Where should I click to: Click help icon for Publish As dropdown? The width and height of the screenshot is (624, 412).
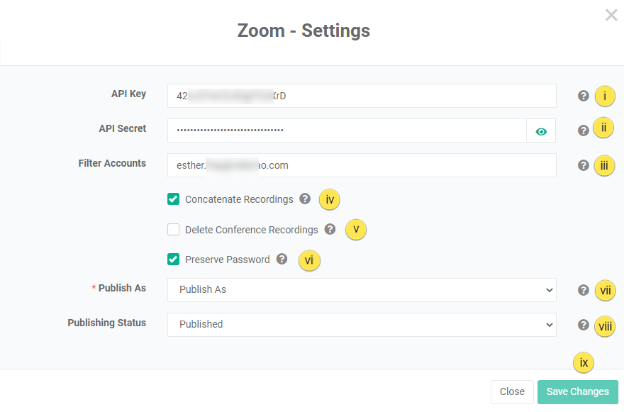583,290
